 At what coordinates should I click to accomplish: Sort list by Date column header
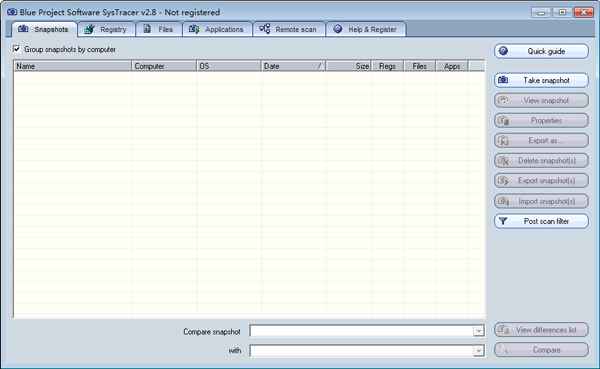(293, 66)
